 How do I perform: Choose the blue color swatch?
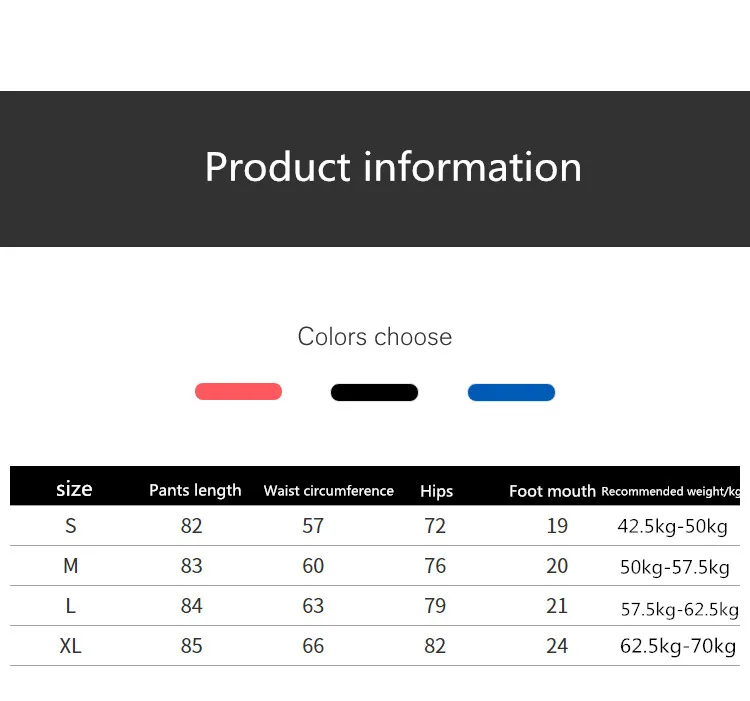click(511, 392)
